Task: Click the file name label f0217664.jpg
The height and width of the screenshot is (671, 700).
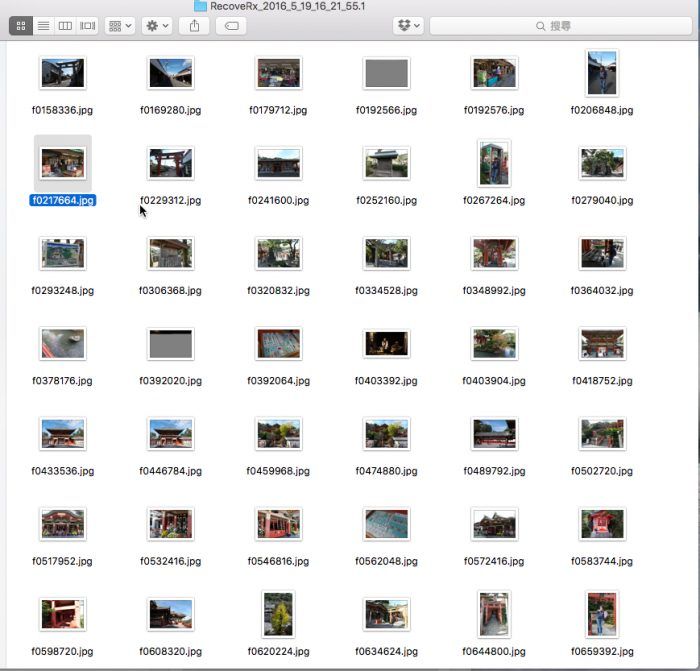Action: pos(62,200)
